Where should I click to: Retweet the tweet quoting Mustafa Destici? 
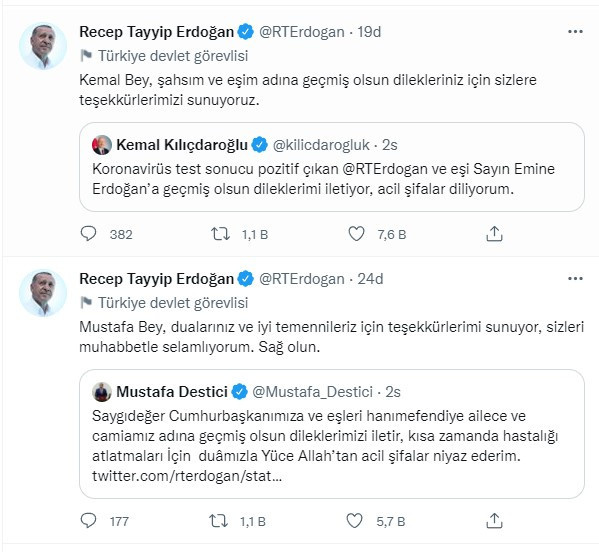click(x=219, y=521)
